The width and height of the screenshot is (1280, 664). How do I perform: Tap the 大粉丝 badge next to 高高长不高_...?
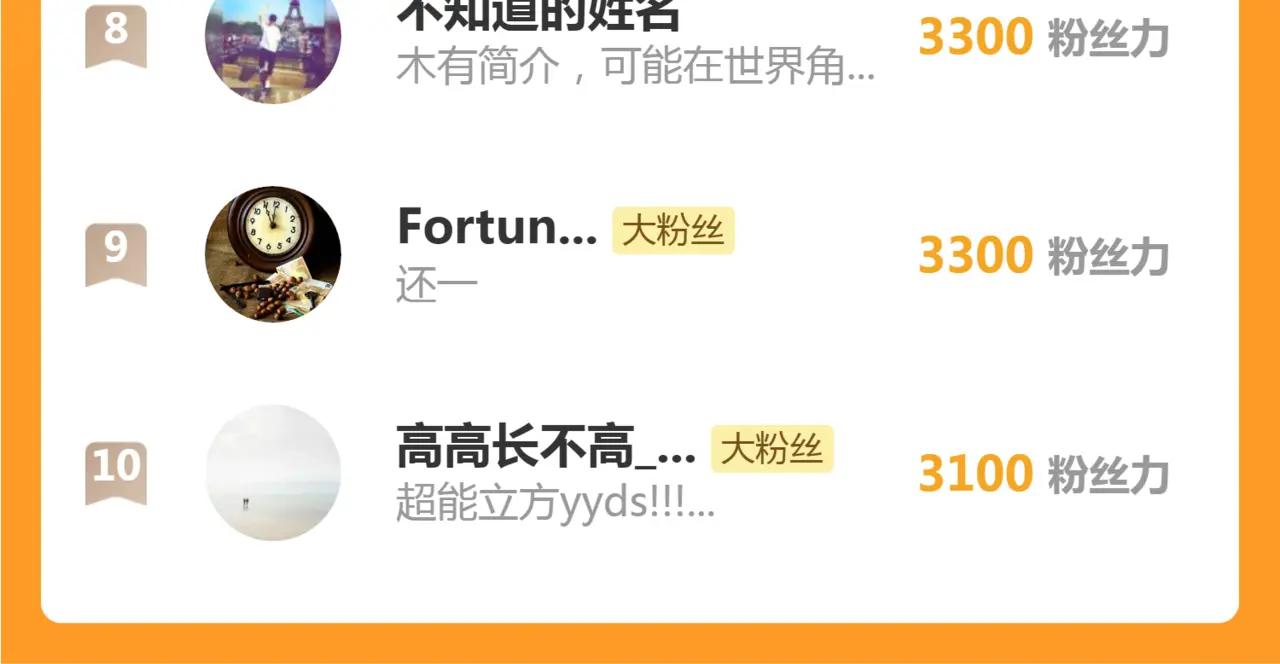tap(772, 449)
